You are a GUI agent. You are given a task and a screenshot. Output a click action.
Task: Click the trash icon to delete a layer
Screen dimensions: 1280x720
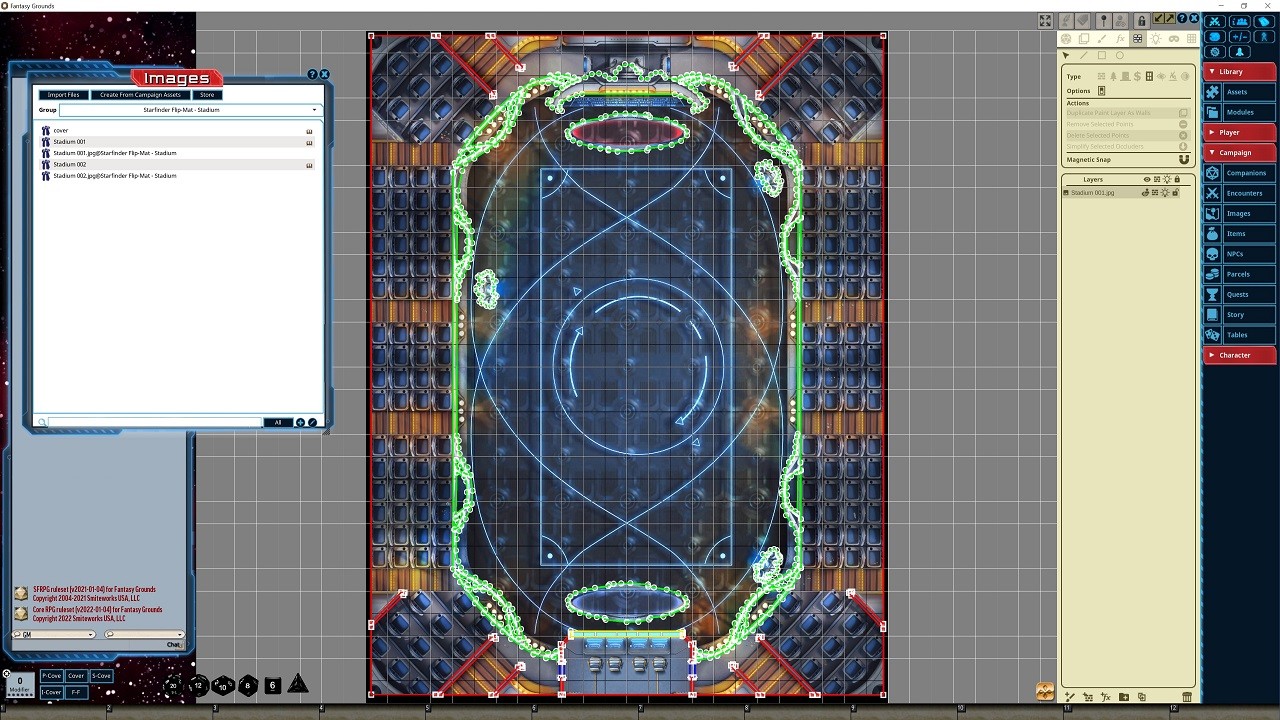click(1187, 697)
